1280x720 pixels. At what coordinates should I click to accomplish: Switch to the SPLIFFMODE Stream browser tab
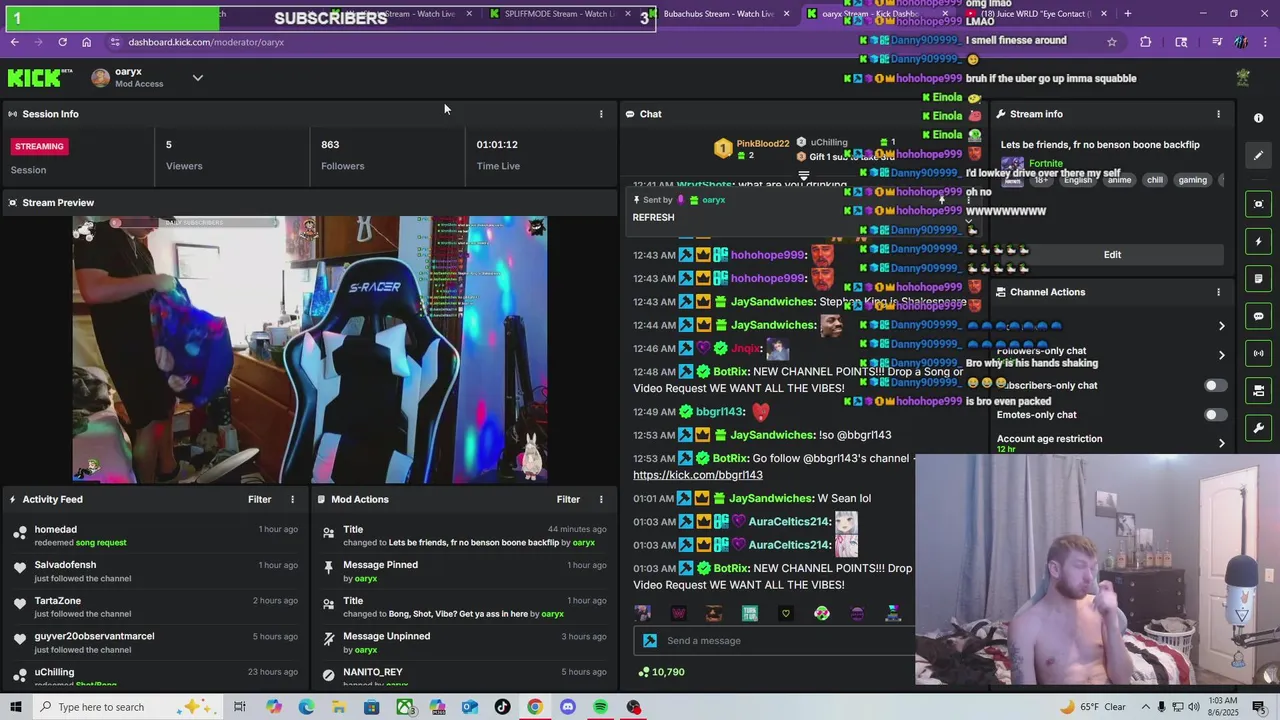coord(558,14)
